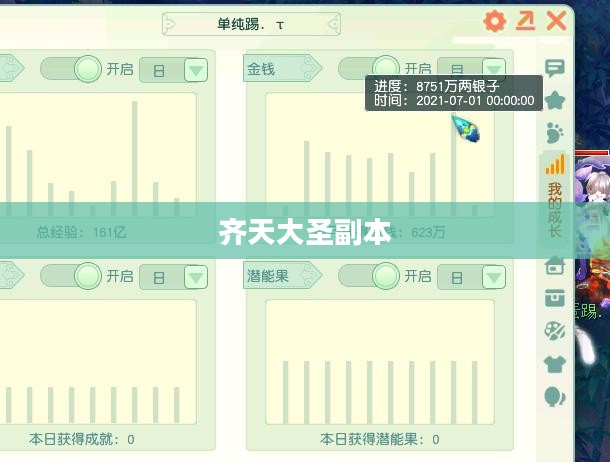
Task: Click the paint palette sidebar icon
Action: [x=555, y=331]
